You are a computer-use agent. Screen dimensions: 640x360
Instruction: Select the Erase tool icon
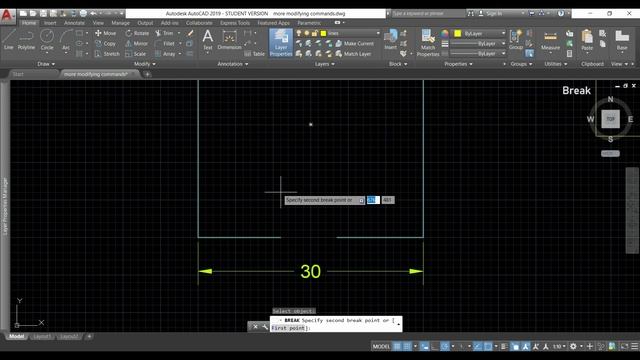[190, 33]
